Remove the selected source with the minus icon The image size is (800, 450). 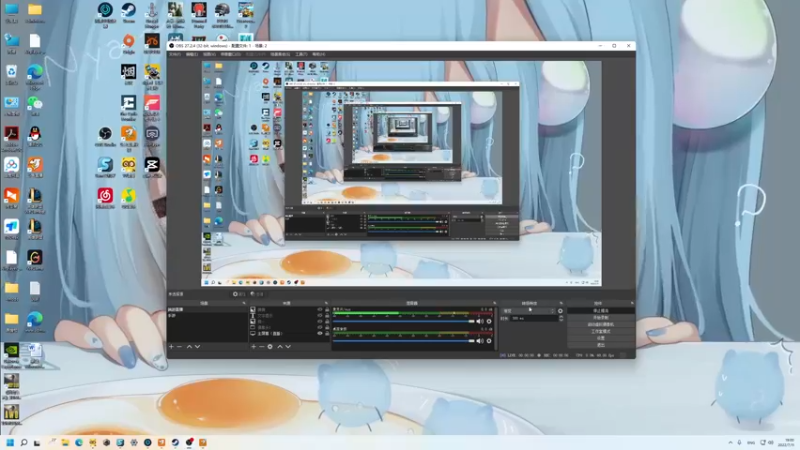262,346
